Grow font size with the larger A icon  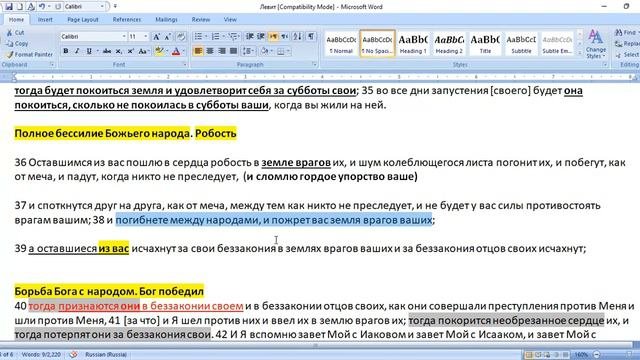point(156,37)
